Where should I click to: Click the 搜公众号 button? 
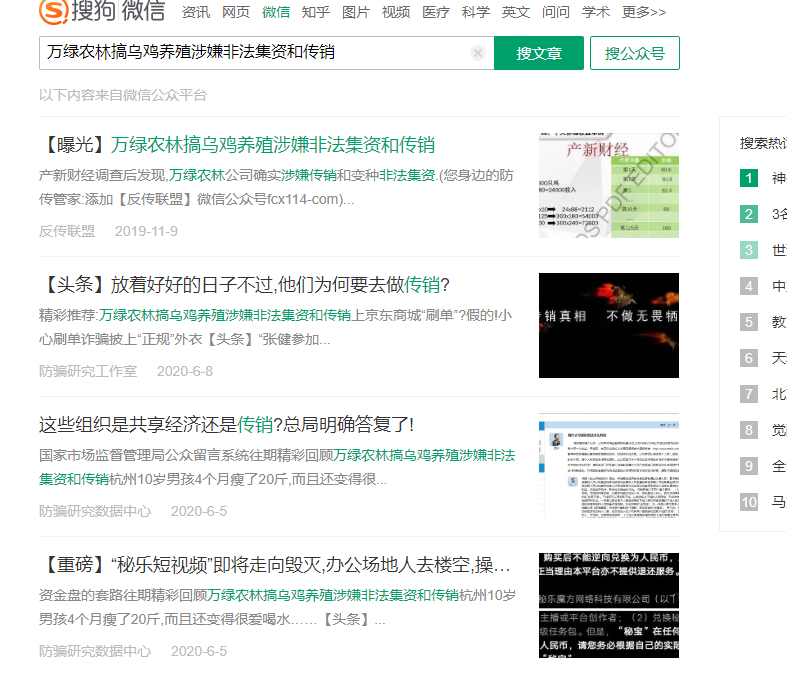pyautogui.click(x=634, y=53)
